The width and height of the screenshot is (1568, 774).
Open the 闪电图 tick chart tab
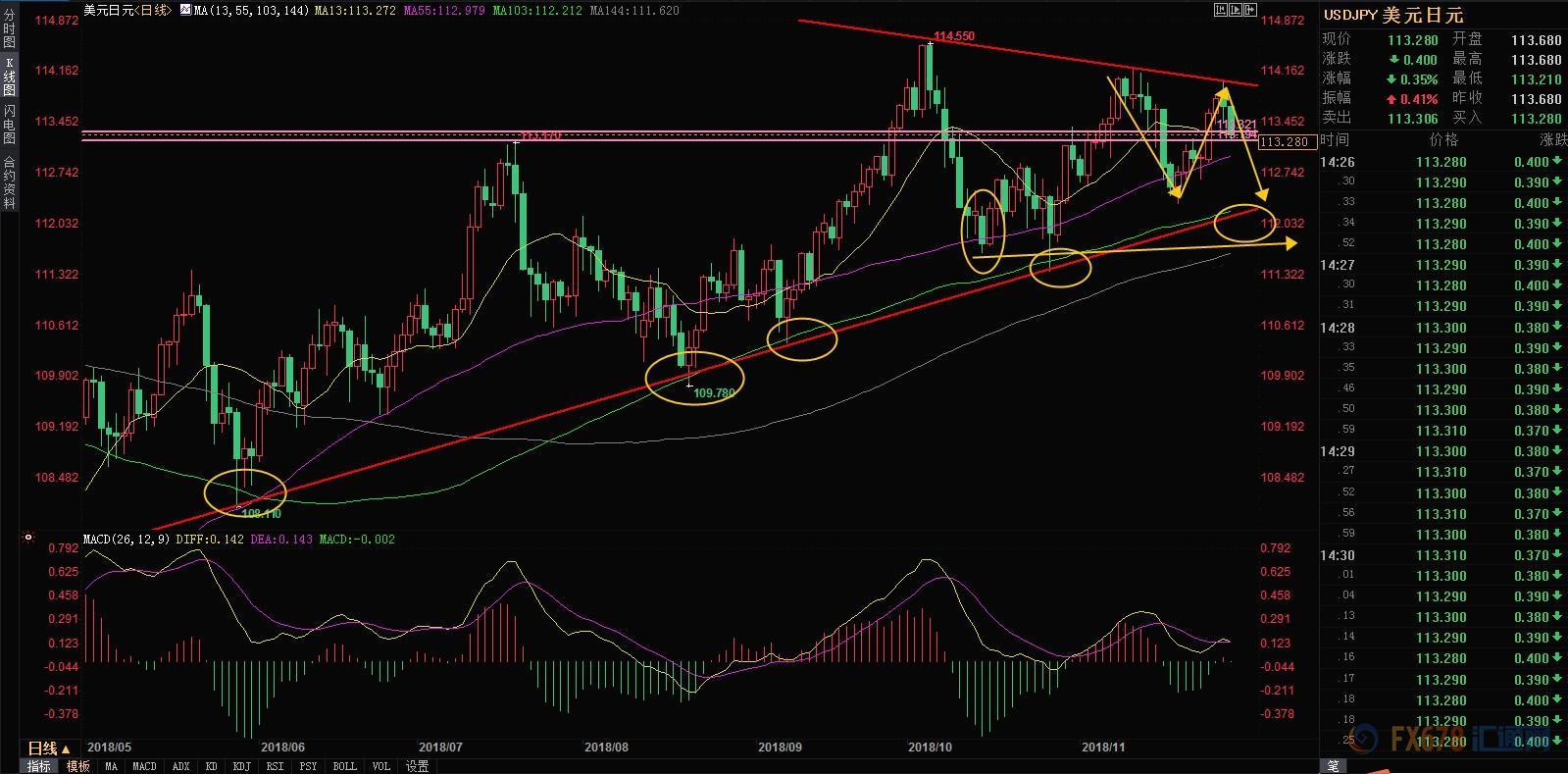[9, 123]
